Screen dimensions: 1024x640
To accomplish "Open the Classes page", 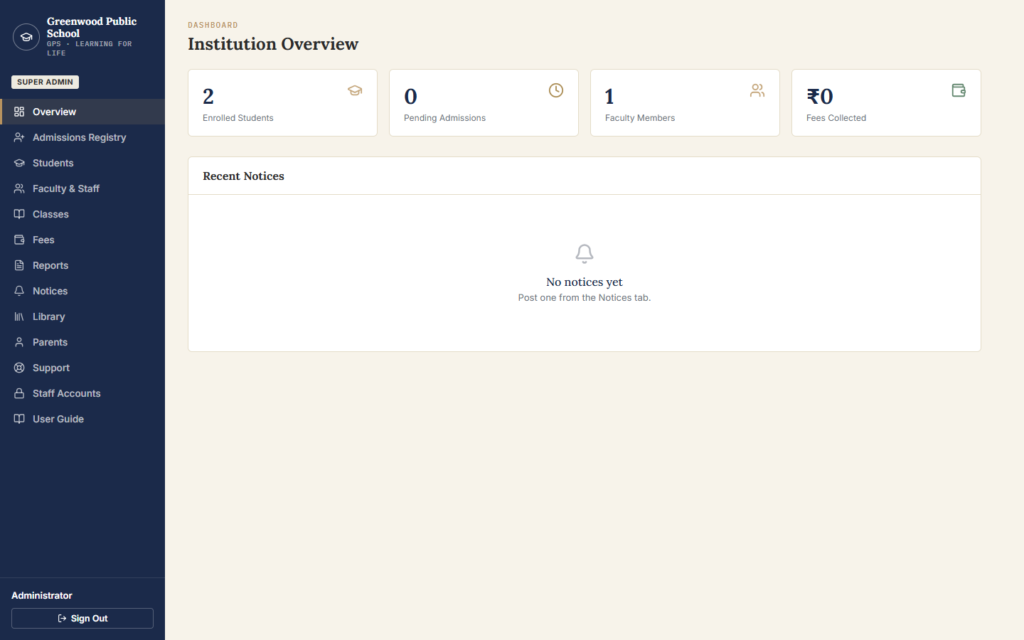I will click(82, 214).
